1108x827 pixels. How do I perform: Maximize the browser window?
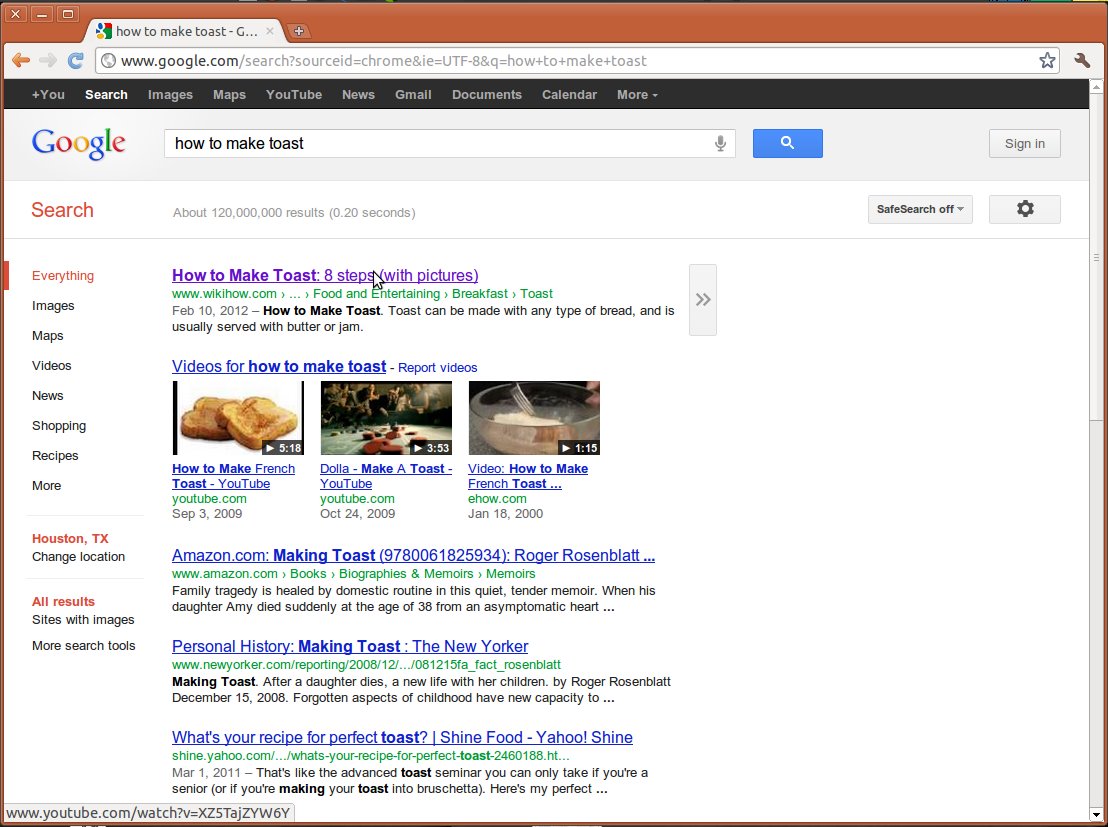pyautogui.click(x=68, y=13)
